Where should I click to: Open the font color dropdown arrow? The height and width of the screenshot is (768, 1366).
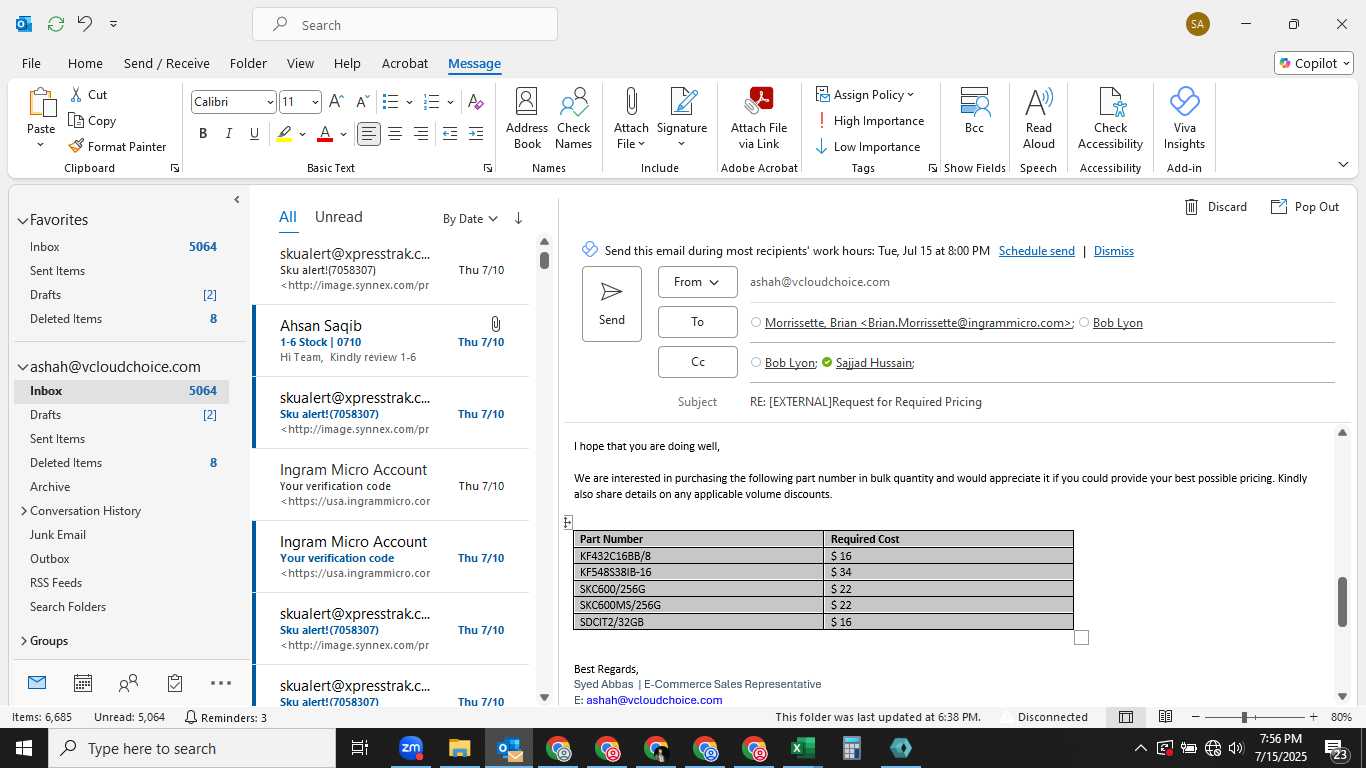pyautogui.click(x=343, y=134)
